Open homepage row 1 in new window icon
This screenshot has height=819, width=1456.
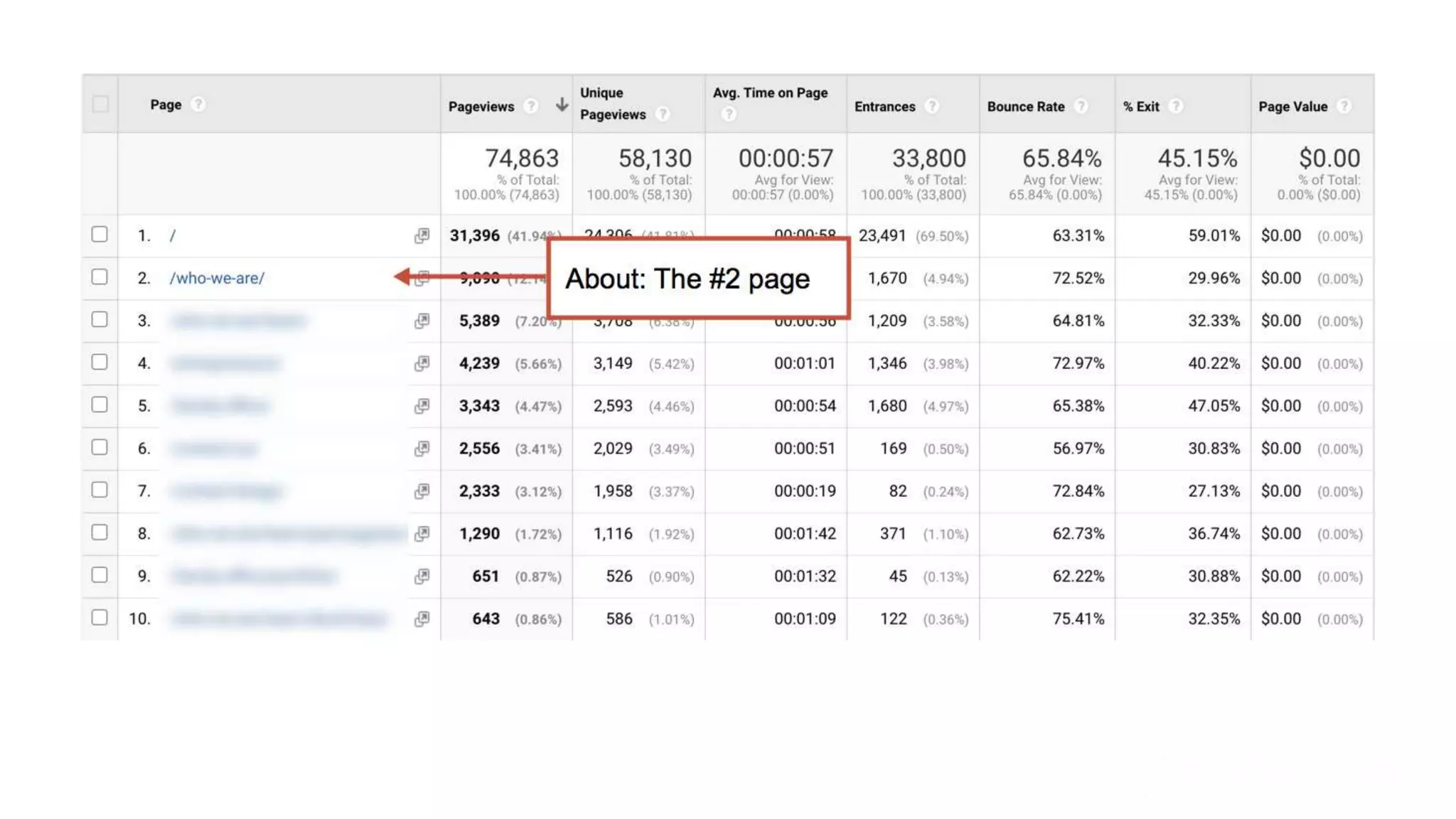422,235
